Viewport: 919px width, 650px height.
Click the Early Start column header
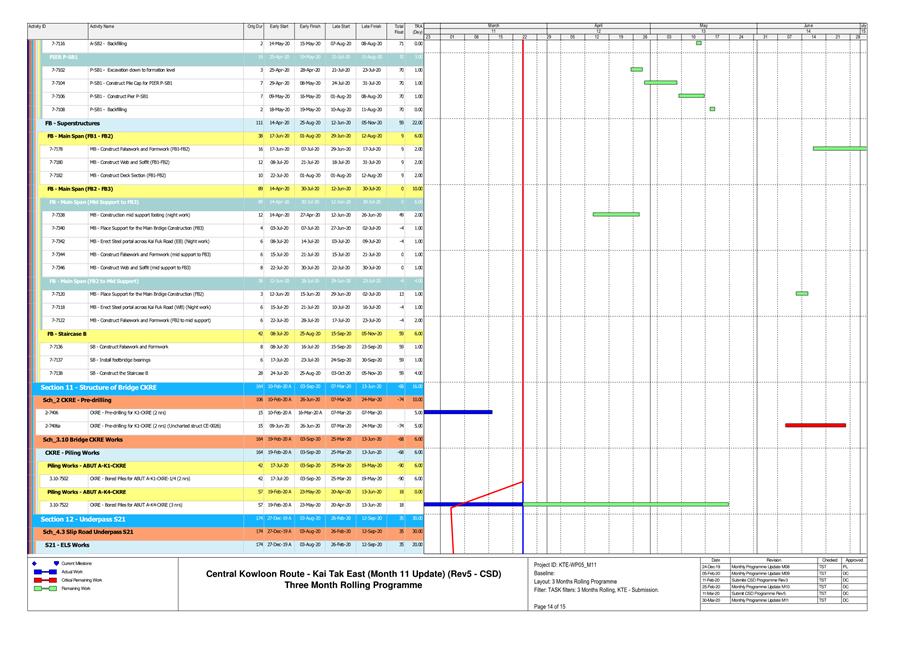[279, 25]
